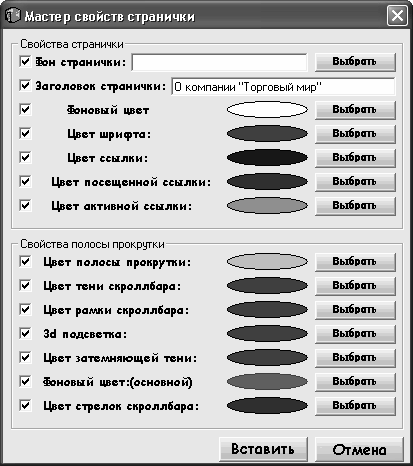The height and width of the screenshot is (466, 413).
Task: Click the Цвет тени скроллбара color swatch
Action: tap(267, 286)
